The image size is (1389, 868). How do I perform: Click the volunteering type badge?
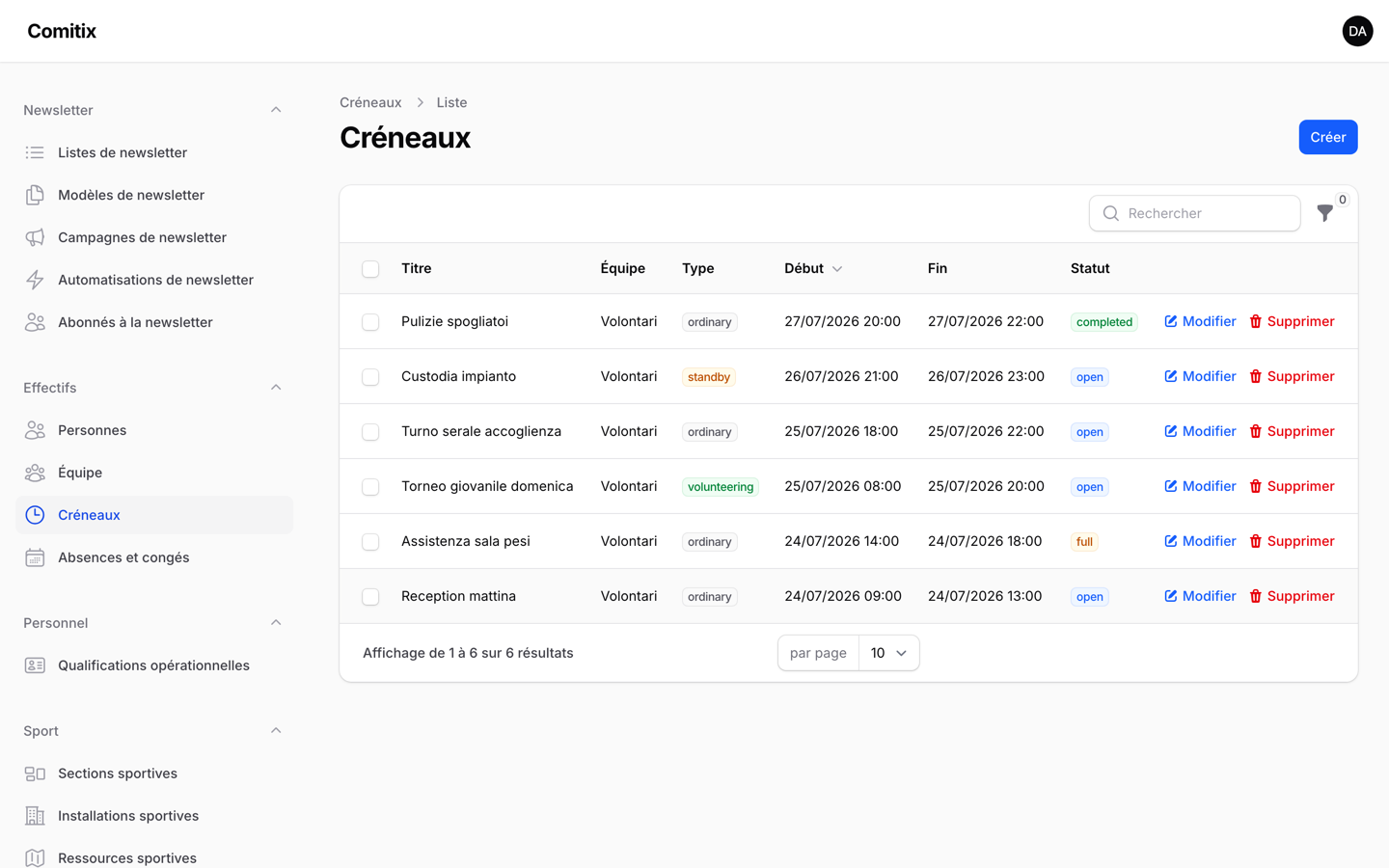point(721,487)
